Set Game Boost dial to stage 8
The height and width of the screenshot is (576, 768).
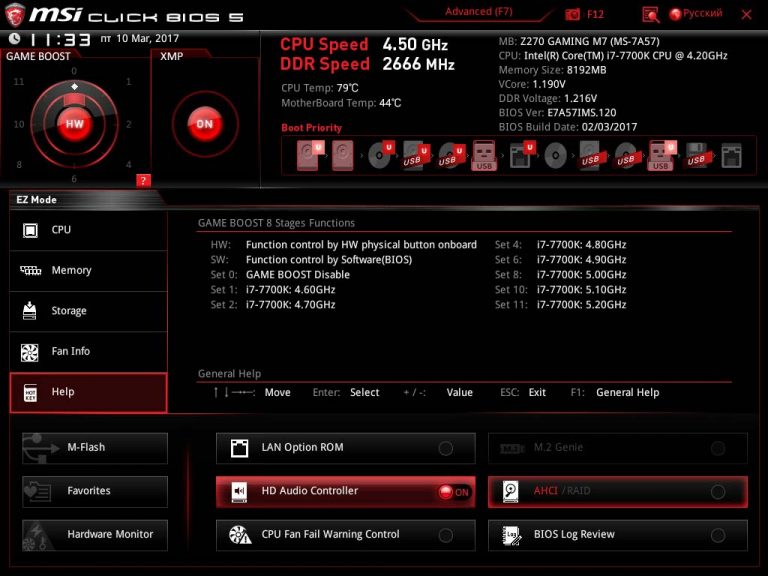click(x=19, y=165)
